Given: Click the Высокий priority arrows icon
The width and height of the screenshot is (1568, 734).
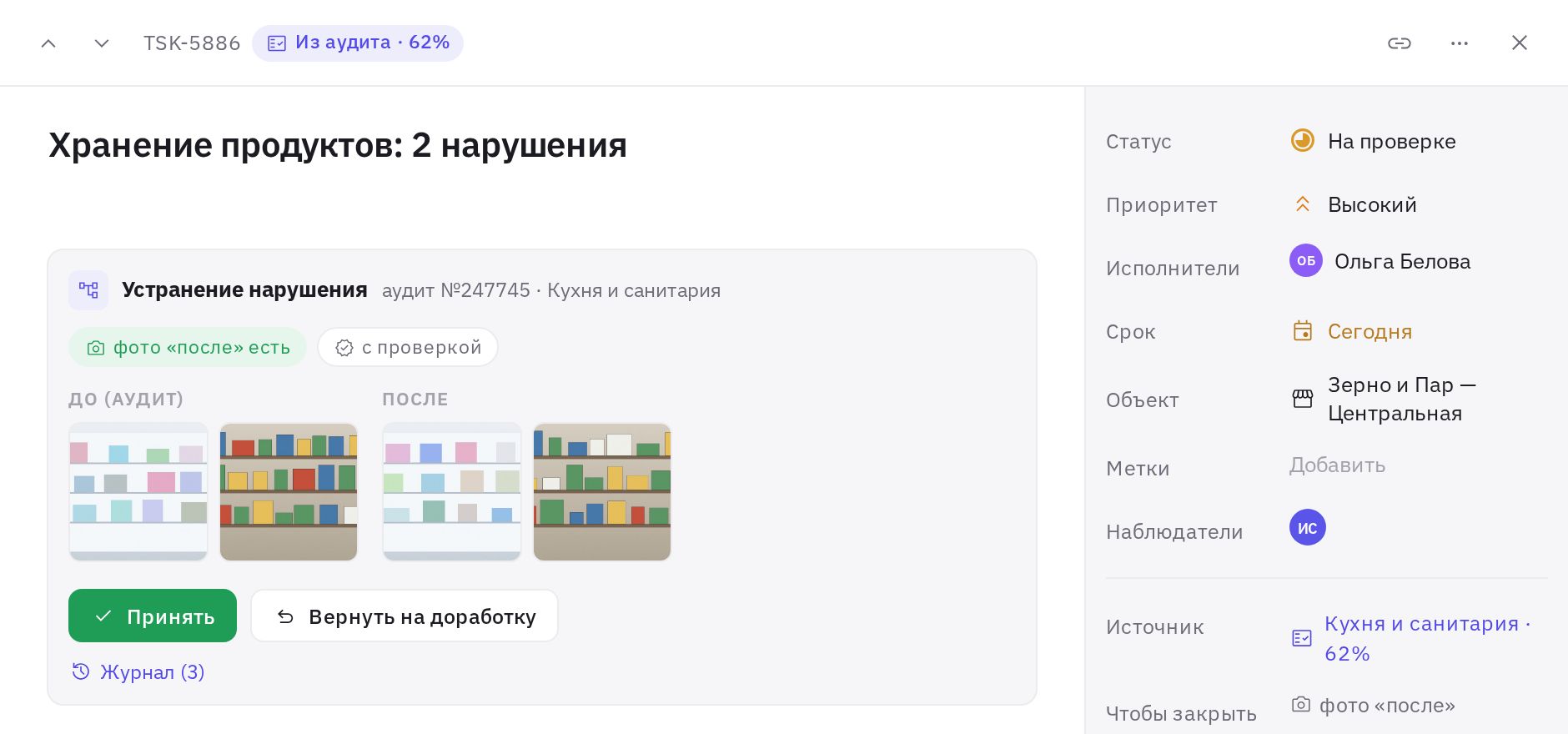Looking at the screenshot, I should [x=1303, y=204].
